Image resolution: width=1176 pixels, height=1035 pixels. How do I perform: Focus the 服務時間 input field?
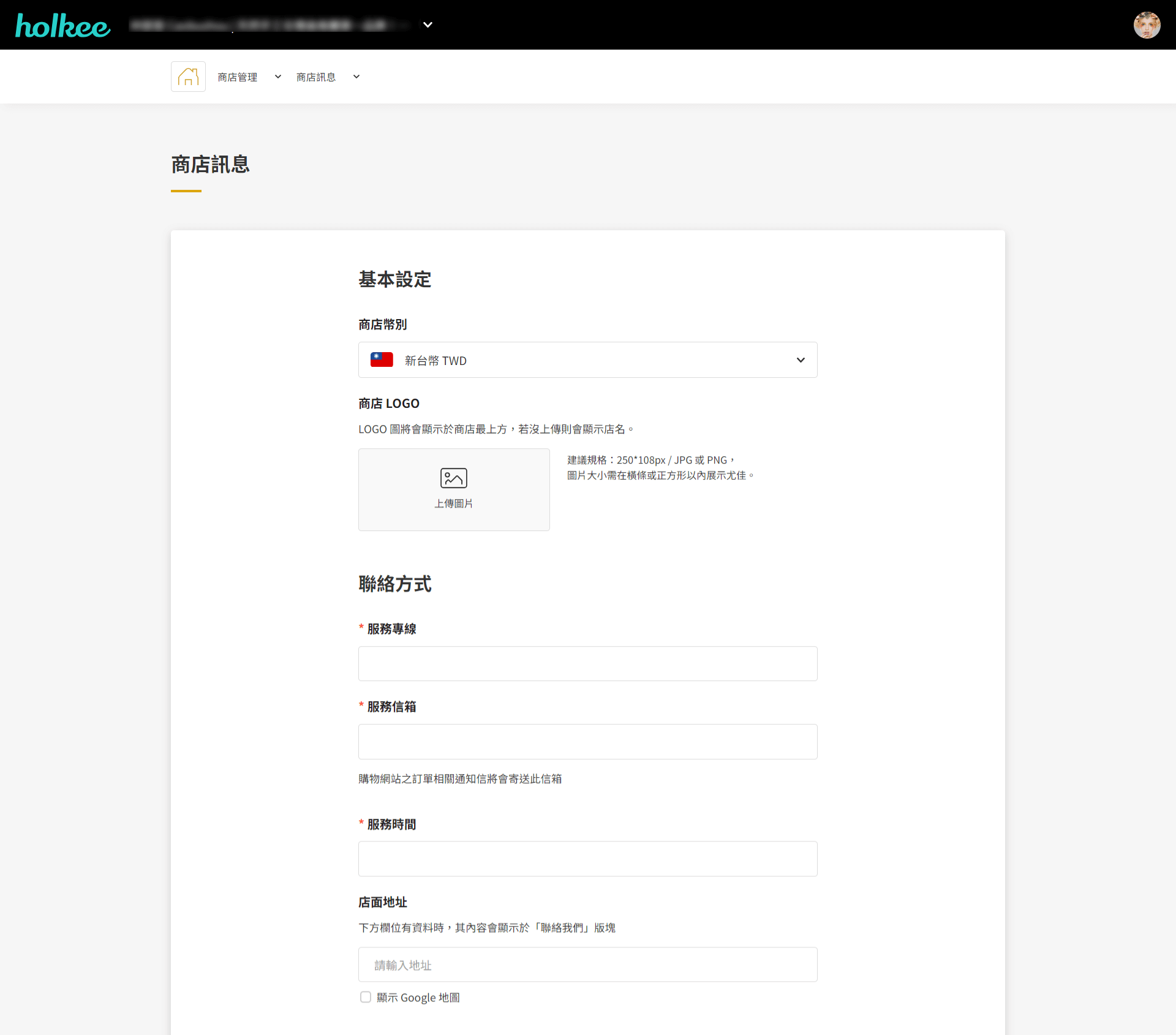(x=588, y=859)
